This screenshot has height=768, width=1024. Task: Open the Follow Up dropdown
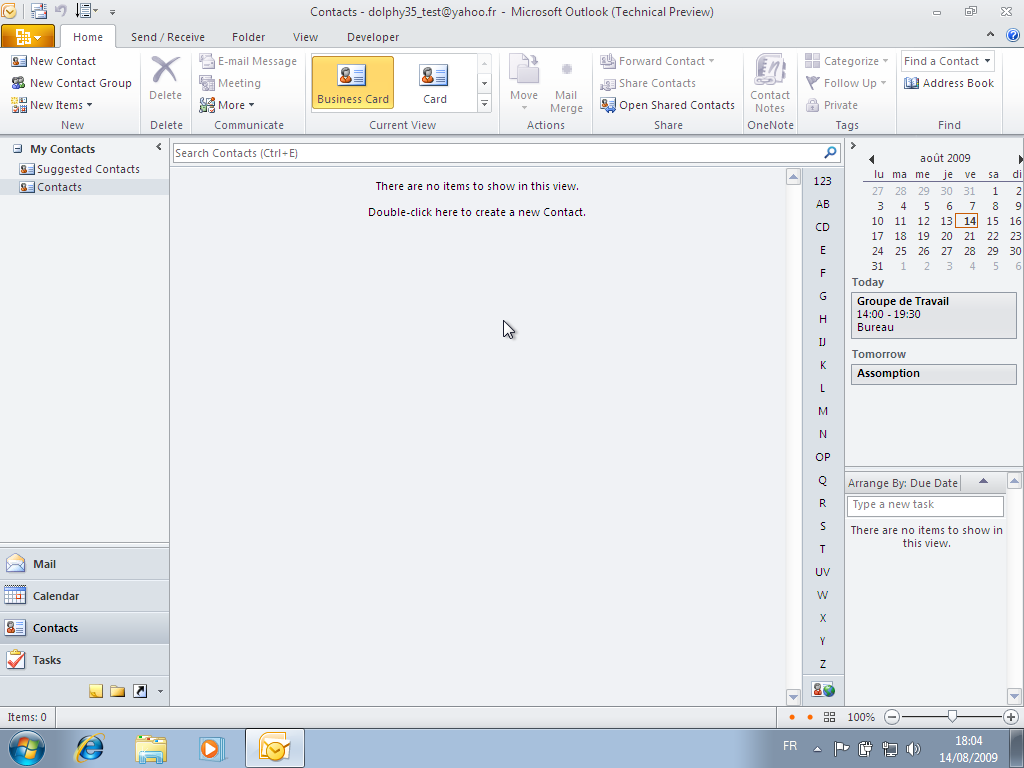(845, 83)
